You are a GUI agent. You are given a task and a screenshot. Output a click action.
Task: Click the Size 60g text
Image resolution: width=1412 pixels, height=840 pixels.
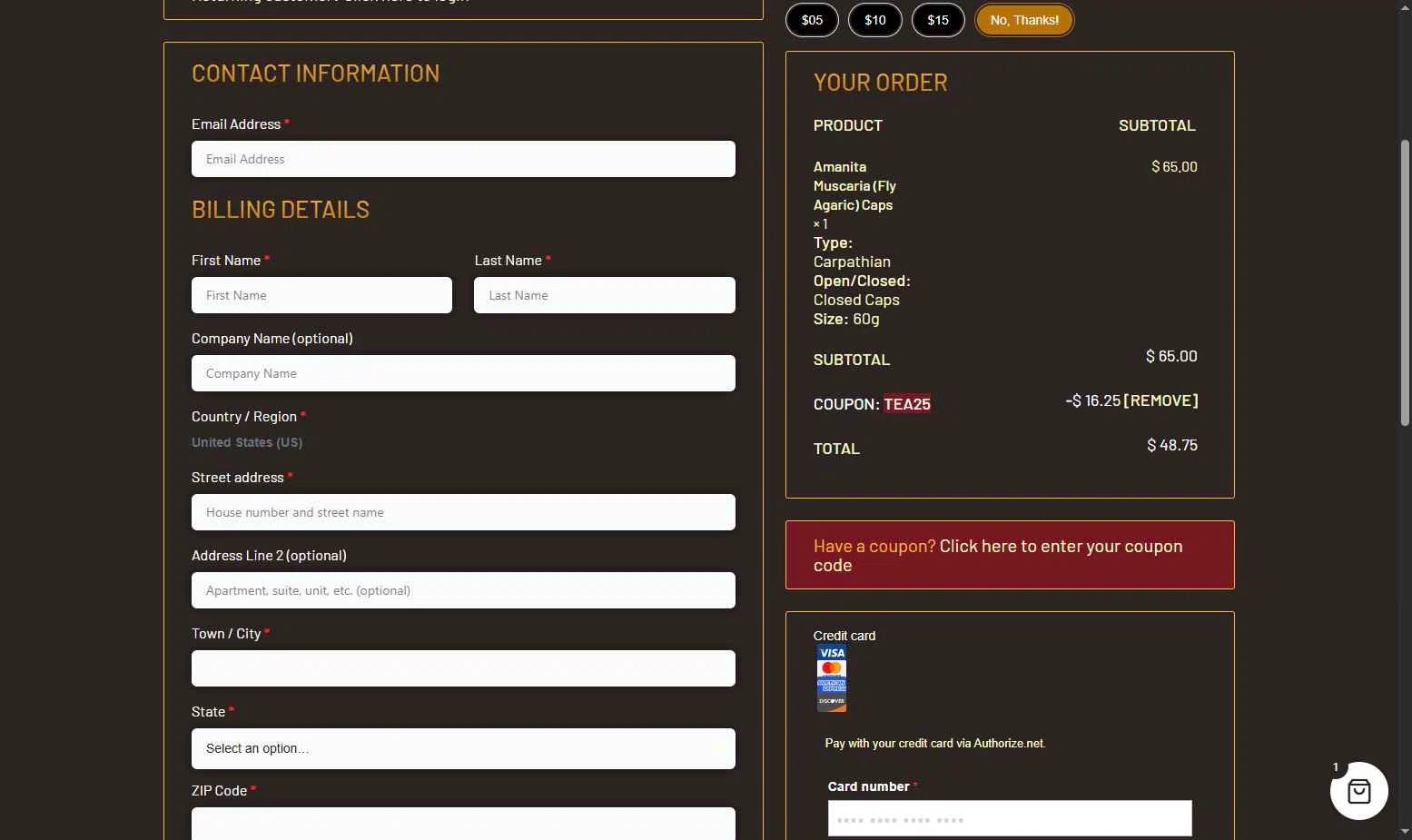tap(846, 319)
